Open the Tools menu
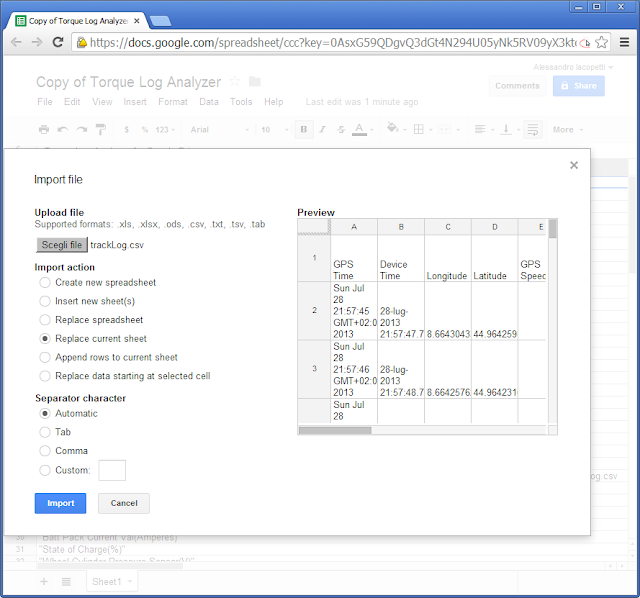 pos(241,102)
